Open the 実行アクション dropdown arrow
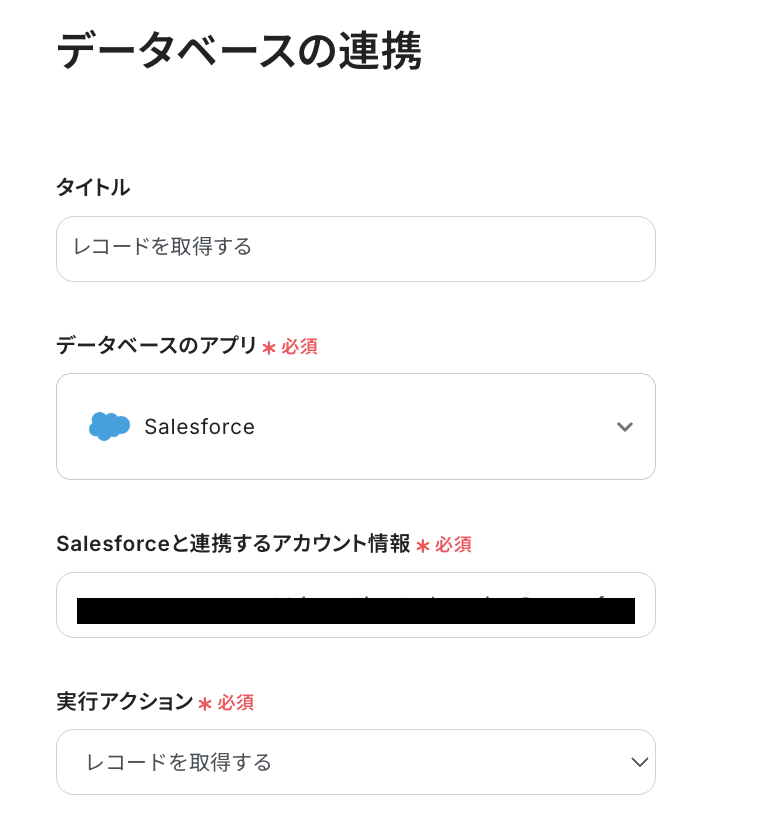Image resolution: width=762 pixels, height=826 pixels. pyautogui.click(x=640, y=762)
